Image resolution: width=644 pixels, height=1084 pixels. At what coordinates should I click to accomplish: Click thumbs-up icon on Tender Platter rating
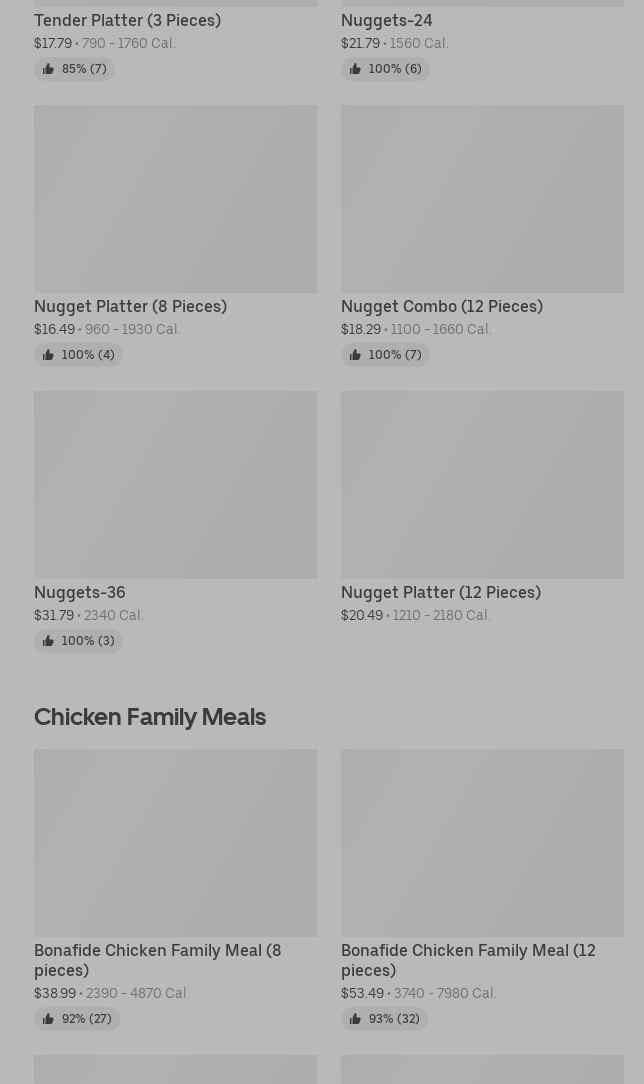[48, 69]
